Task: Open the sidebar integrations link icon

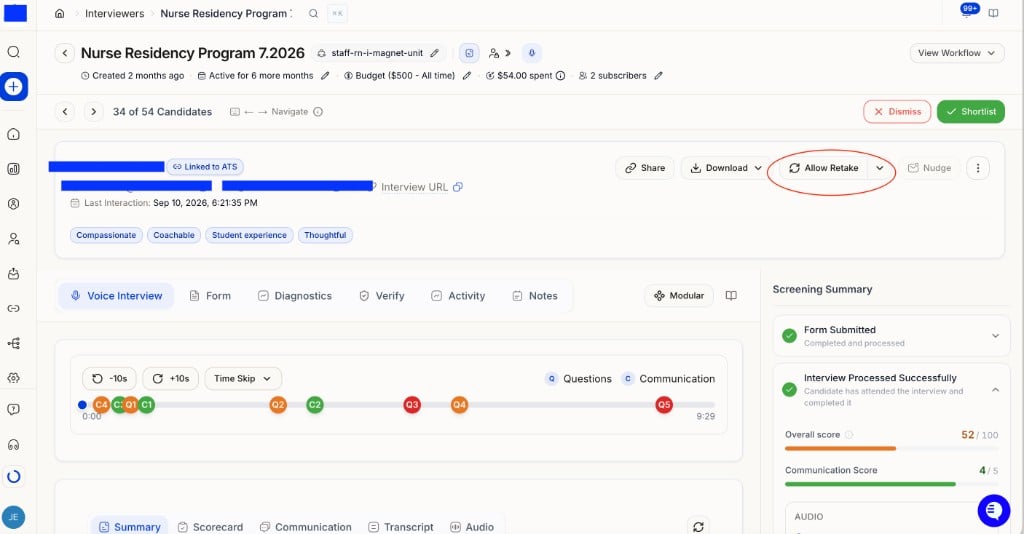Action: click(x=14, y=308)
